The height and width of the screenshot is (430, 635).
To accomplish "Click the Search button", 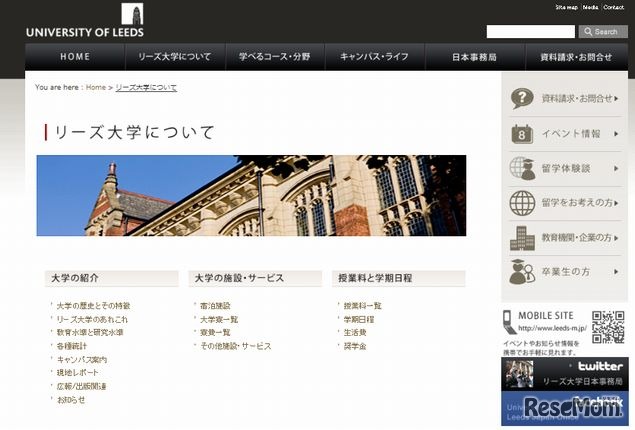I will 603,32.
